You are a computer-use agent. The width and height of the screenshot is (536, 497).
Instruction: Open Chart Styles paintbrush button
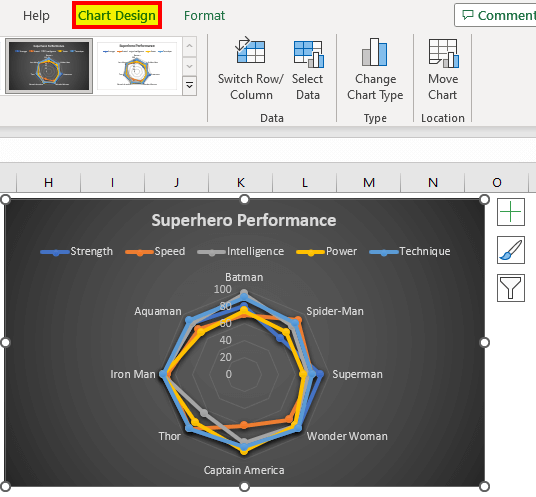[511, 250]
